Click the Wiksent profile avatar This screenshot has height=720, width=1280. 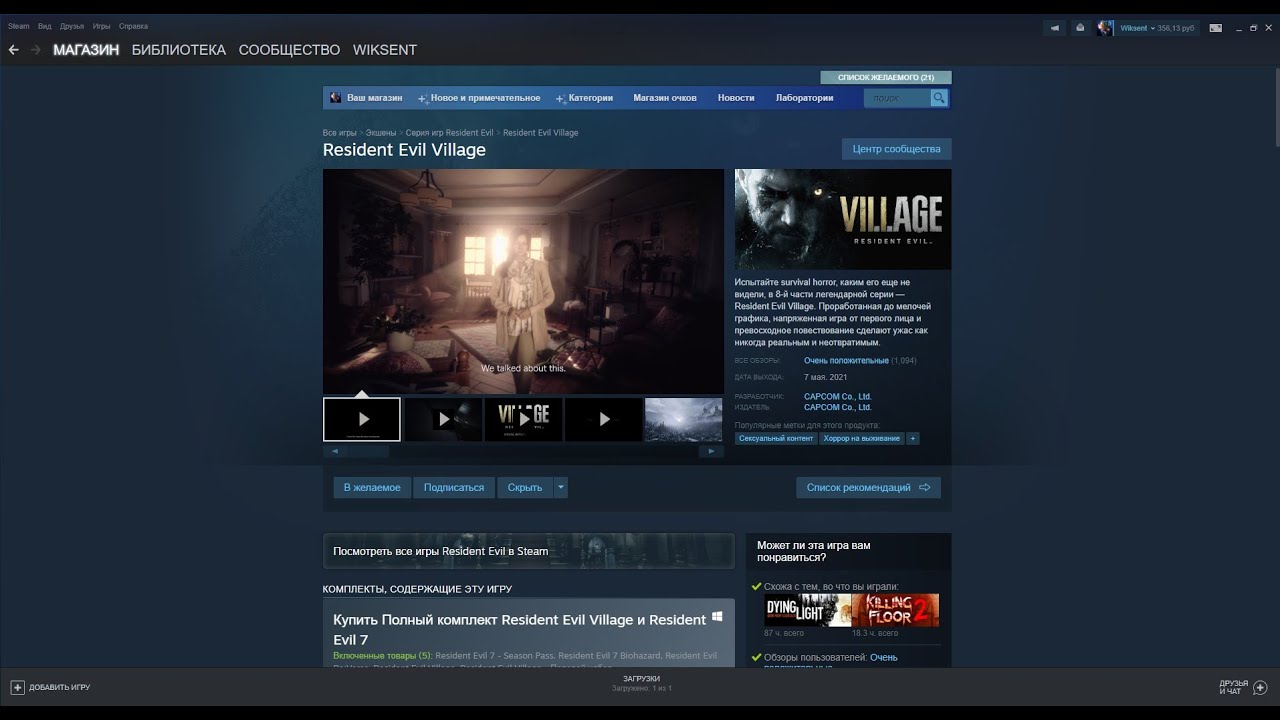point(1105,28)
